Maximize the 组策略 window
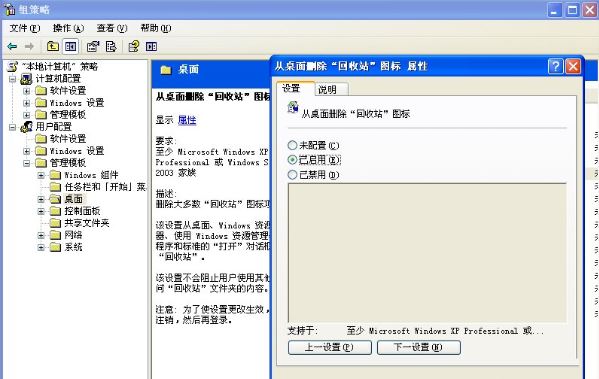The width and height of the screenshot is (599, 379). pos(572,10)
